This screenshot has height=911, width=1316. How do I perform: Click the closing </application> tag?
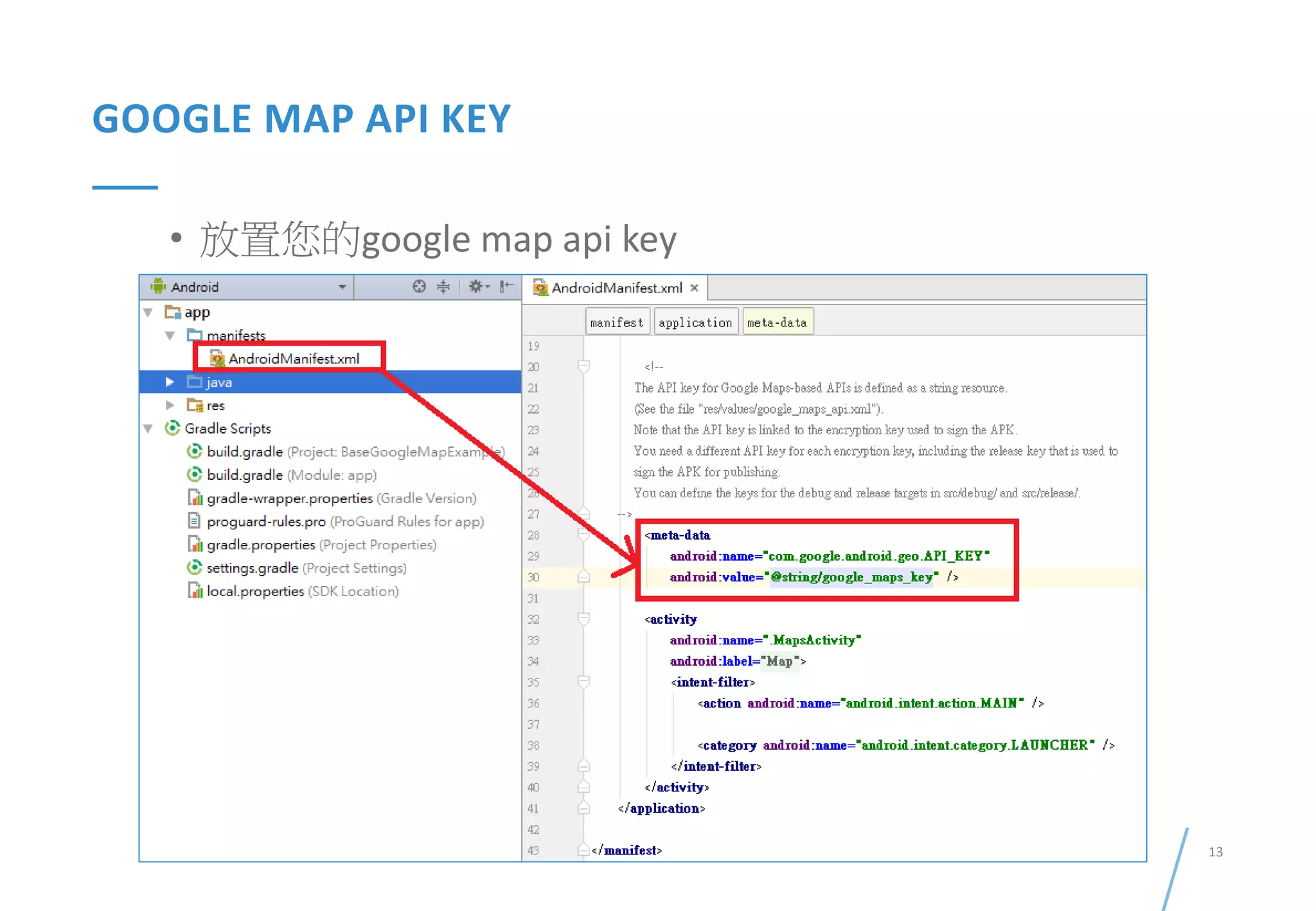tap(661, 808)
